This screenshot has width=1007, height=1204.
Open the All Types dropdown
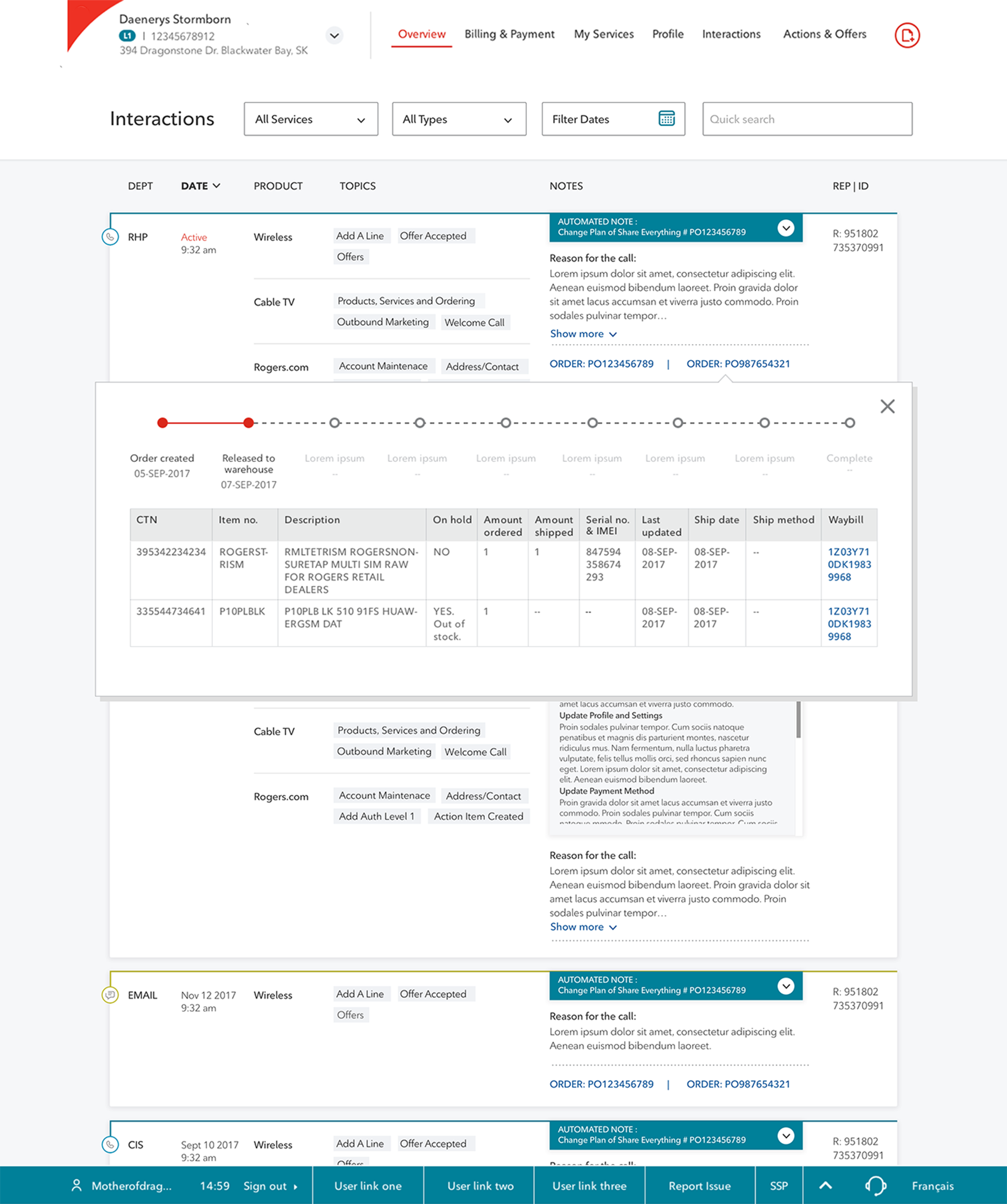(x=459, y=119)
